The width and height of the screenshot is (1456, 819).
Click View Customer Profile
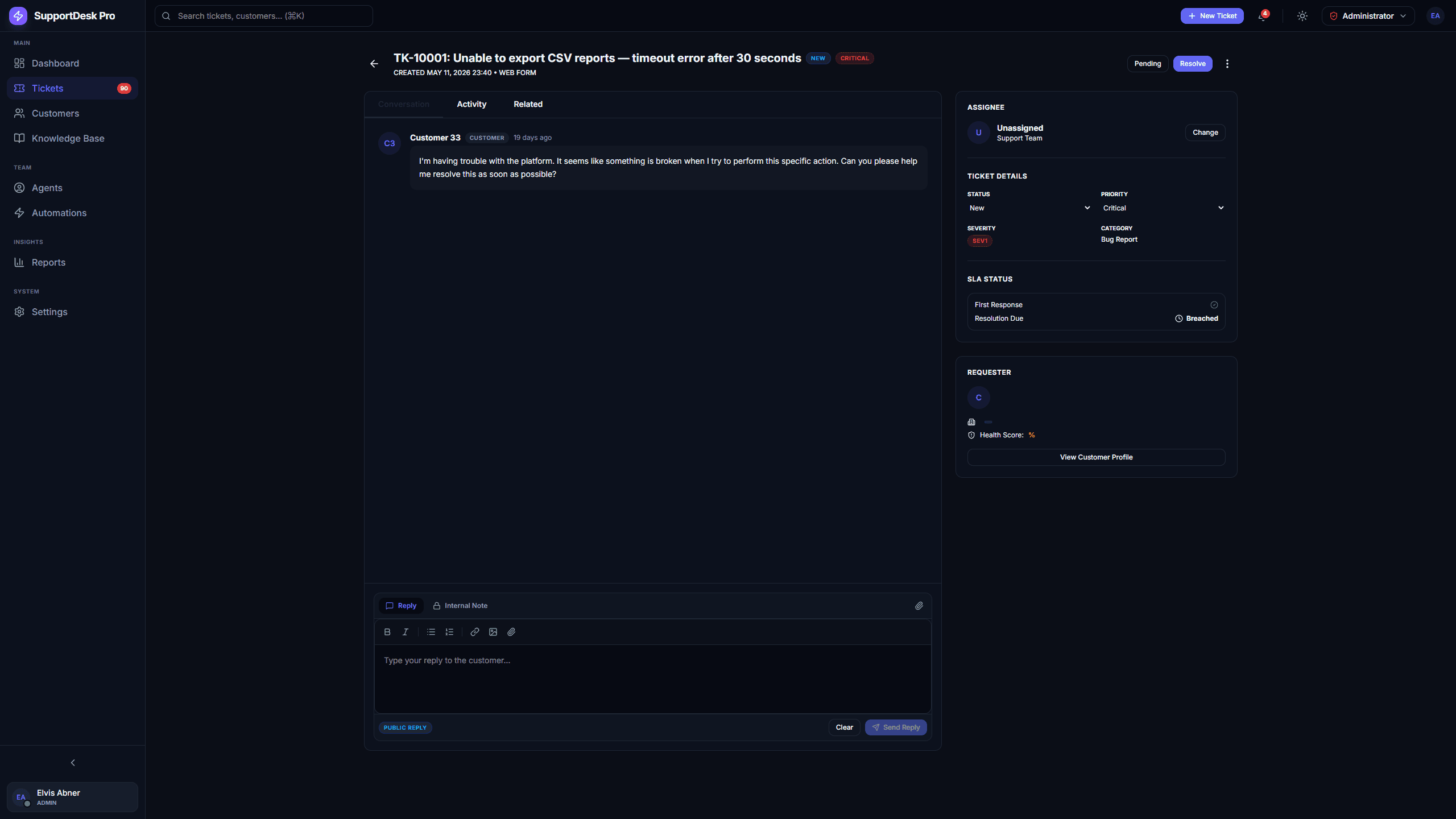click(1096, 457)
